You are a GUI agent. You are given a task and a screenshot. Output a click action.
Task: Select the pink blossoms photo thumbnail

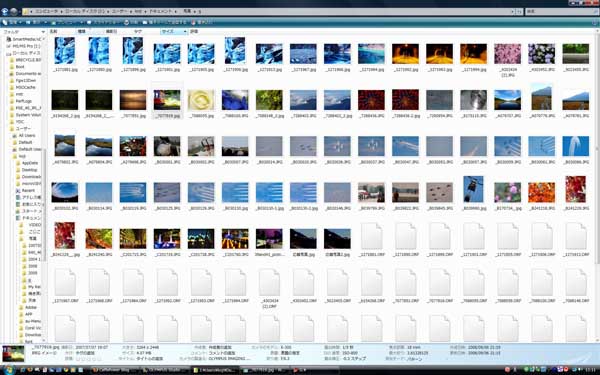(507, 54)
